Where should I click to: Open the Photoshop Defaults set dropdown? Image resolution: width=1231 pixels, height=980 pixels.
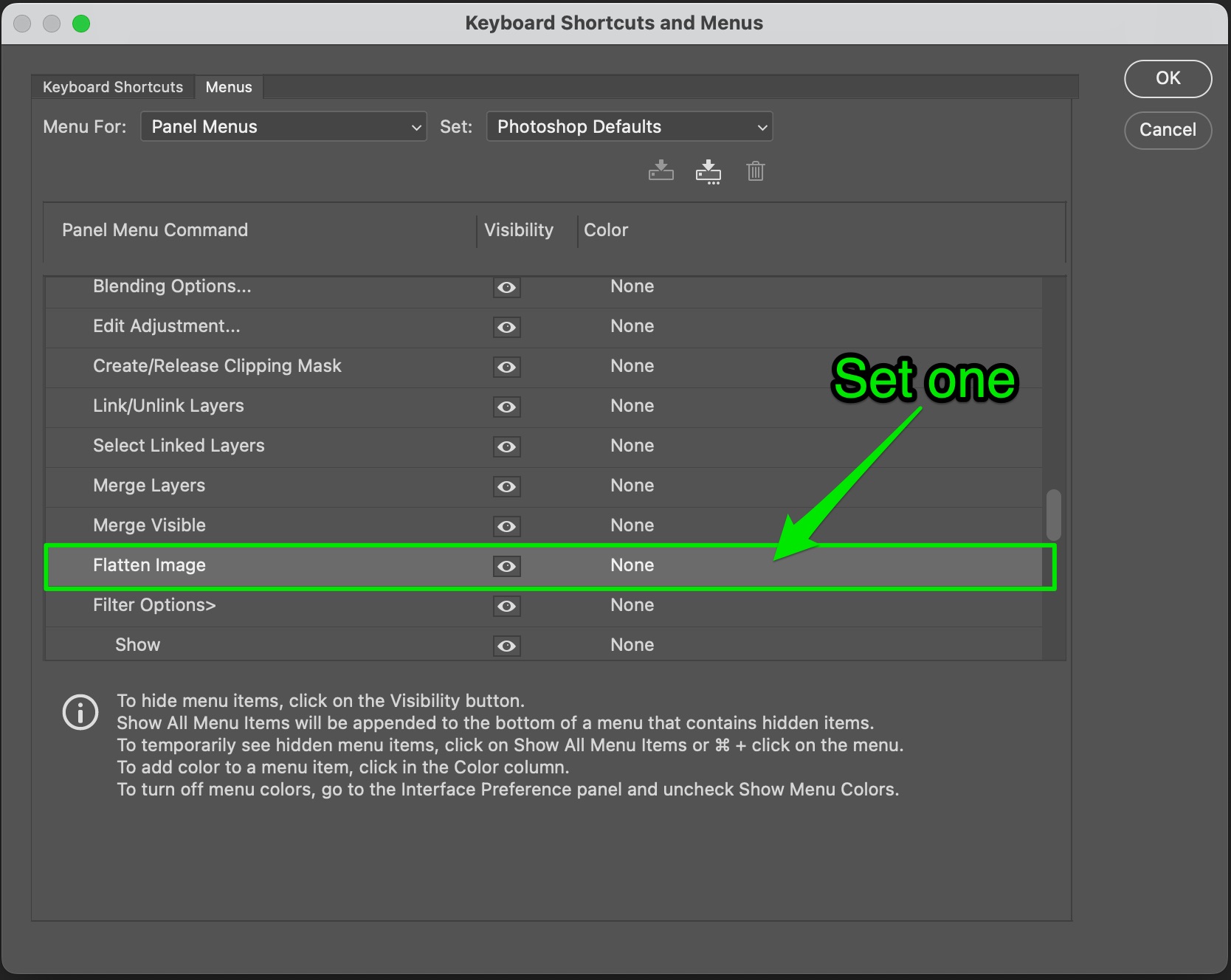pyautogui.click(x=629, y=126)
